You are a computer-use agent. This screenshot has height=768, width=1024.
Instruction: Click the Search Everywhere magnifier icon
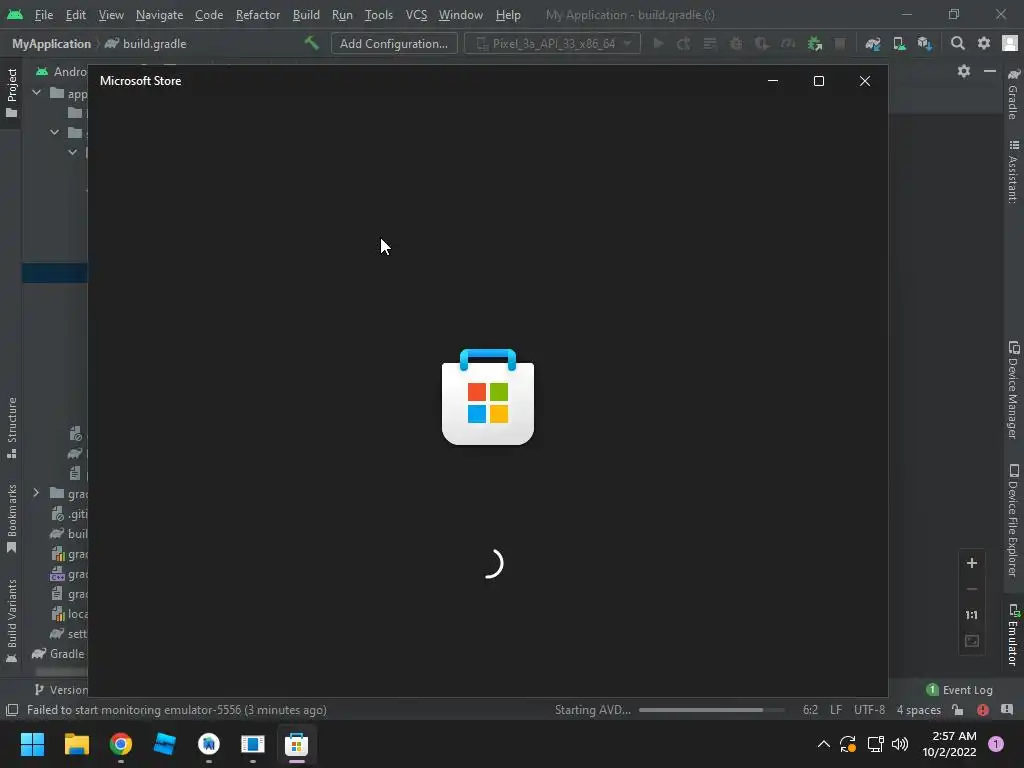957,44
